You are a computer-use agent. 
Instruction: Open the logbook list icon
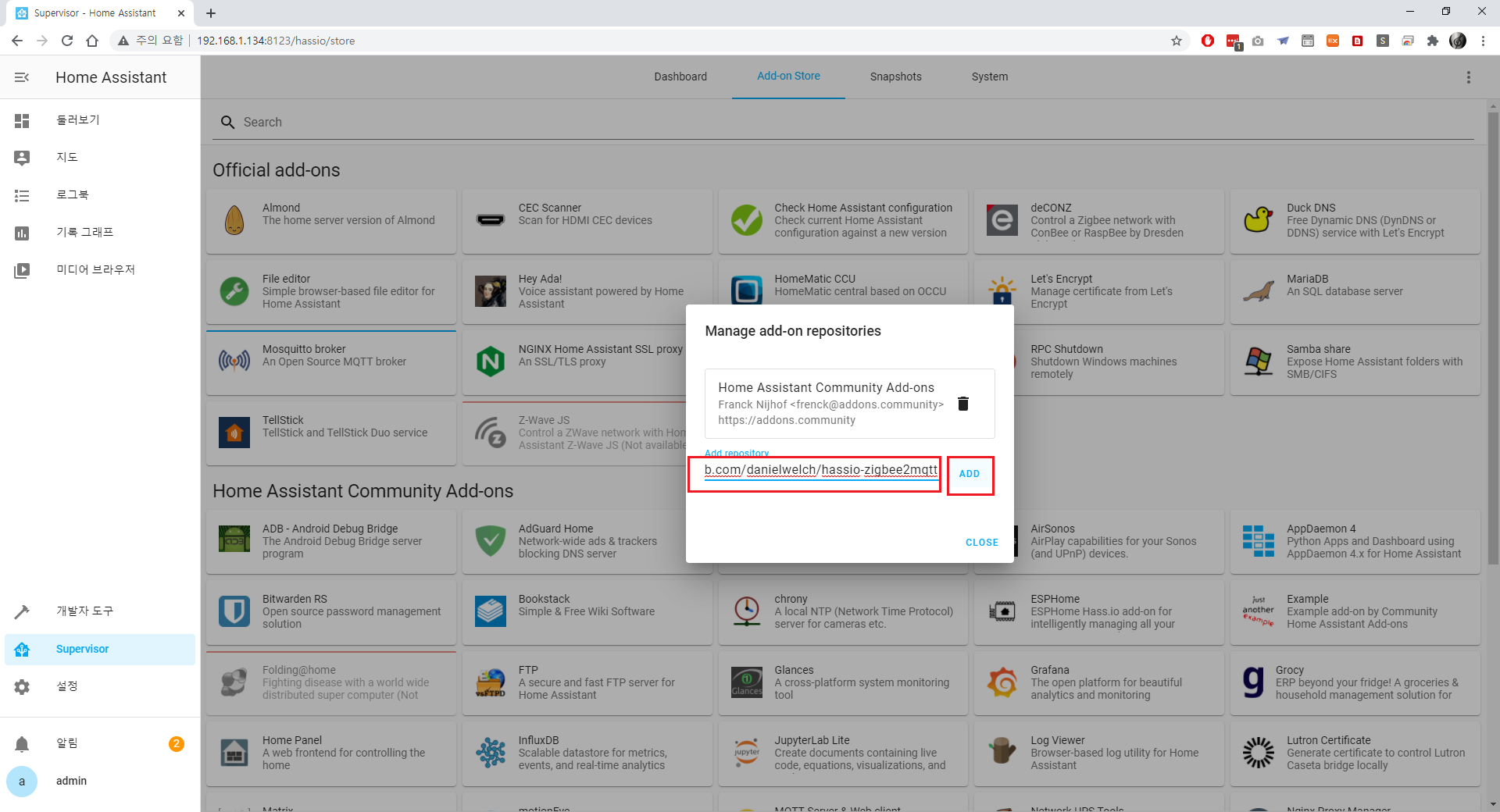pyautogui.click(x=22, y=195)
